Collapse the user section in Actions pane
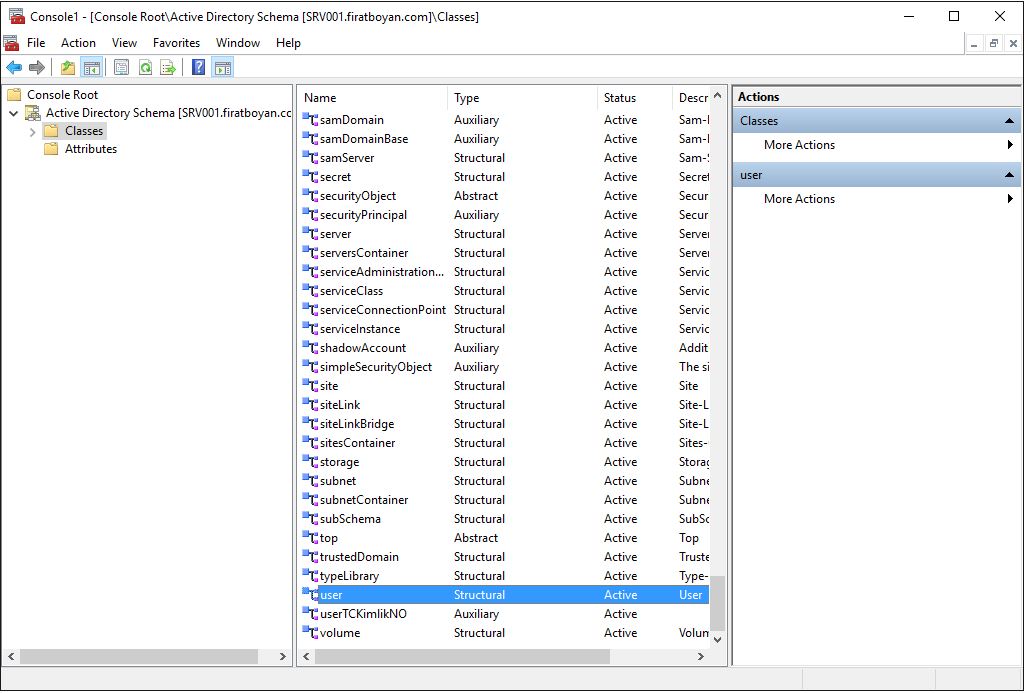This screenshot has height=693, width=1027. pos(1009,175)
